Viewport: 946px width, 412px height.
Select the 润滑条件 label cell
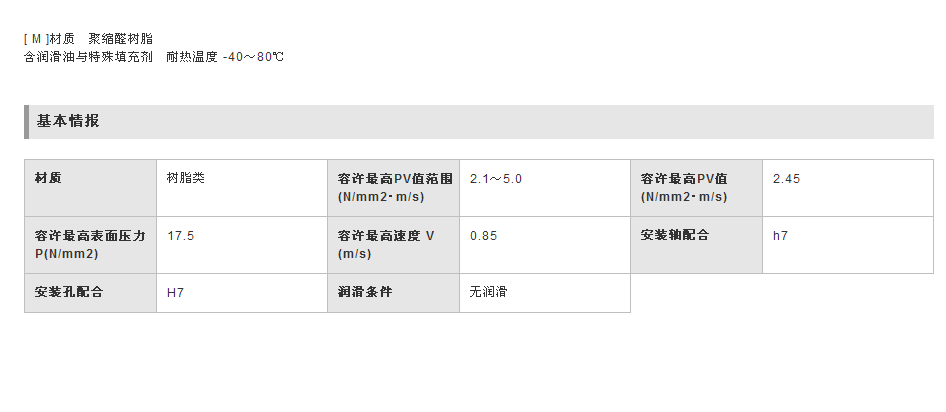pyautogui.click(x=393, y=293)
